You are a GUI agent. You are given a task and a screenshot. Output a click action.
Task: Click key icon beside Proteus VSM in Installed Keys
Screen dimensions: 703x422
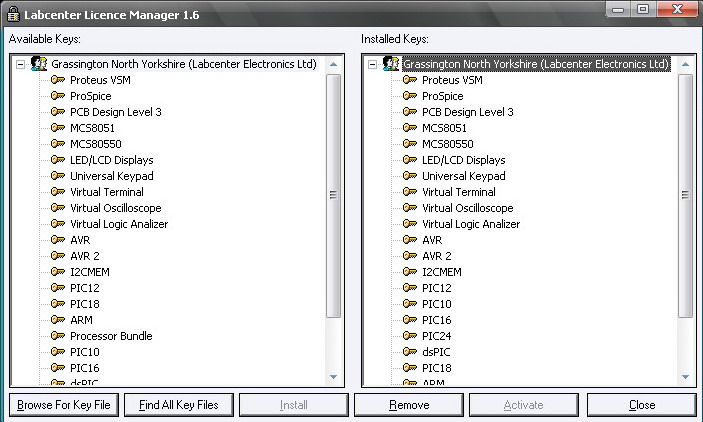coord(410,80)
